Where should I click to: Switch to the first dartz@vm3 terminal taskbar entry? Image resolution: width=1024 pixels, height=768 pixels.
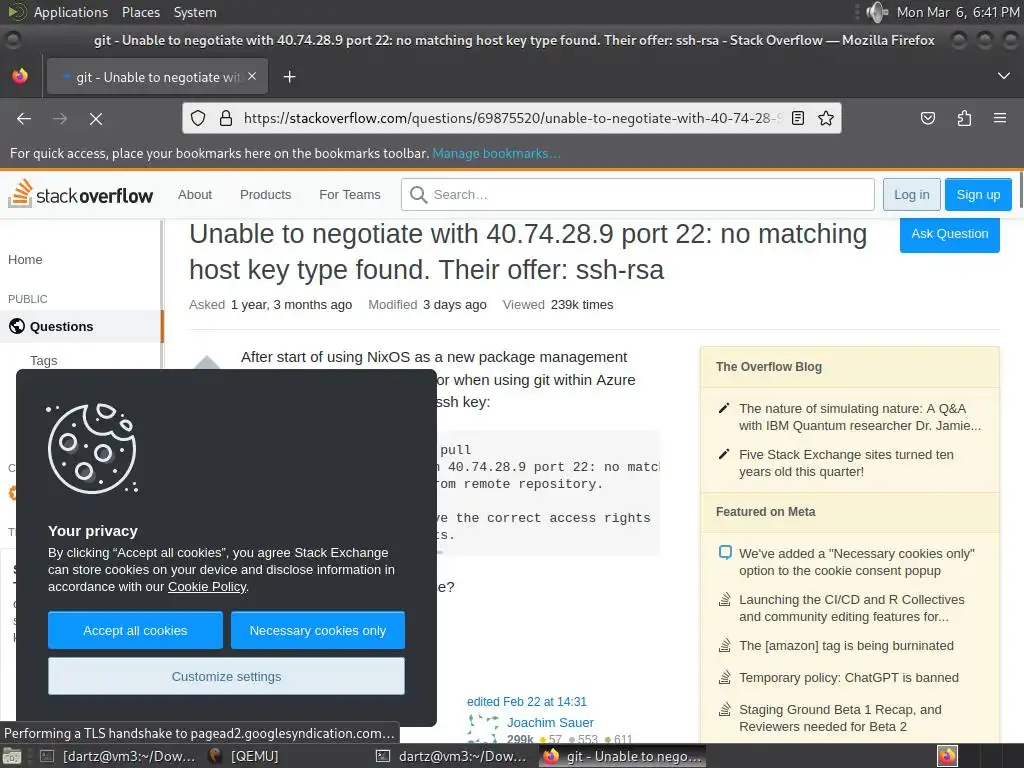(118, 756)
